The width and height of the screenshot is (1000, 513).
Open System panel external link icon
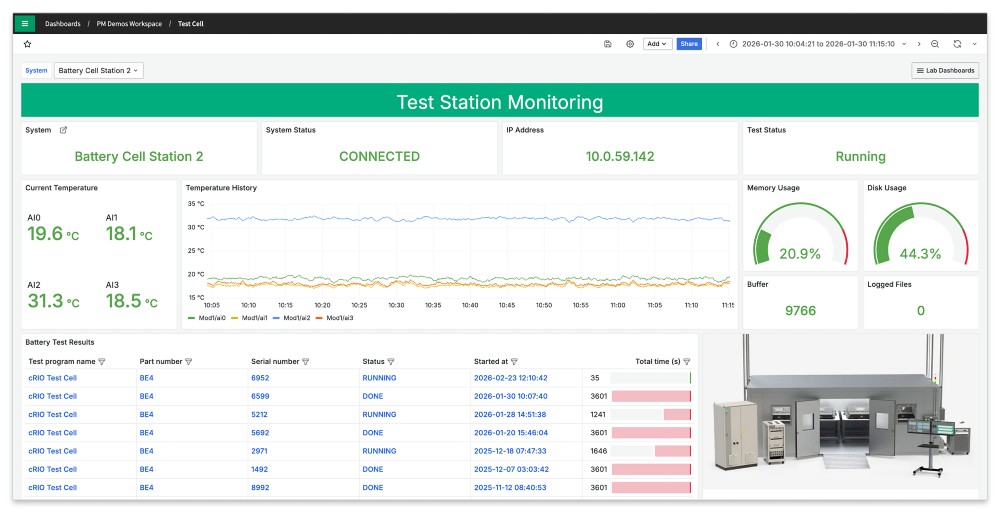tap(63, 130)
